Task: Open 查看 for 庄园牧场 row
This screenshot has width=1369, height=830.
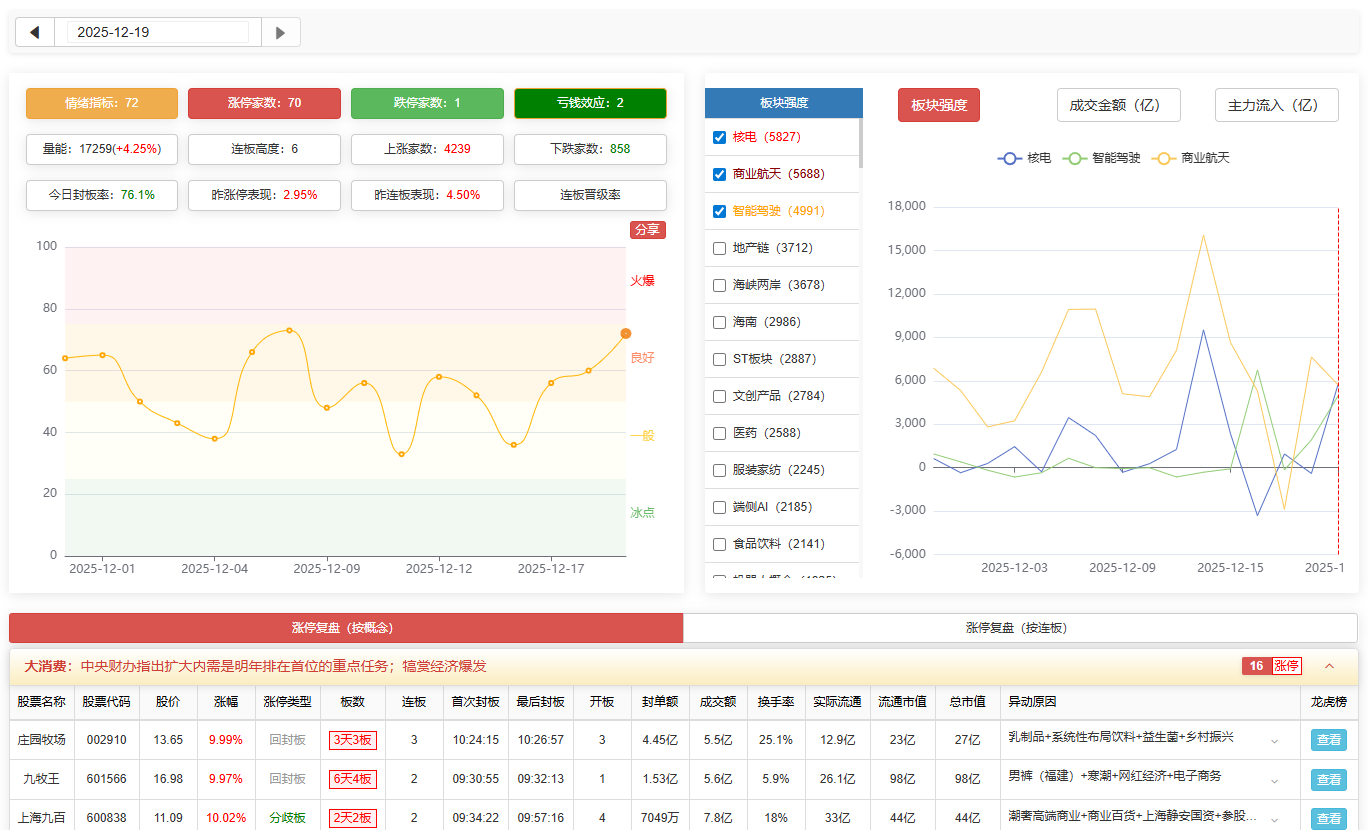Action: (x=1328, y=740)
